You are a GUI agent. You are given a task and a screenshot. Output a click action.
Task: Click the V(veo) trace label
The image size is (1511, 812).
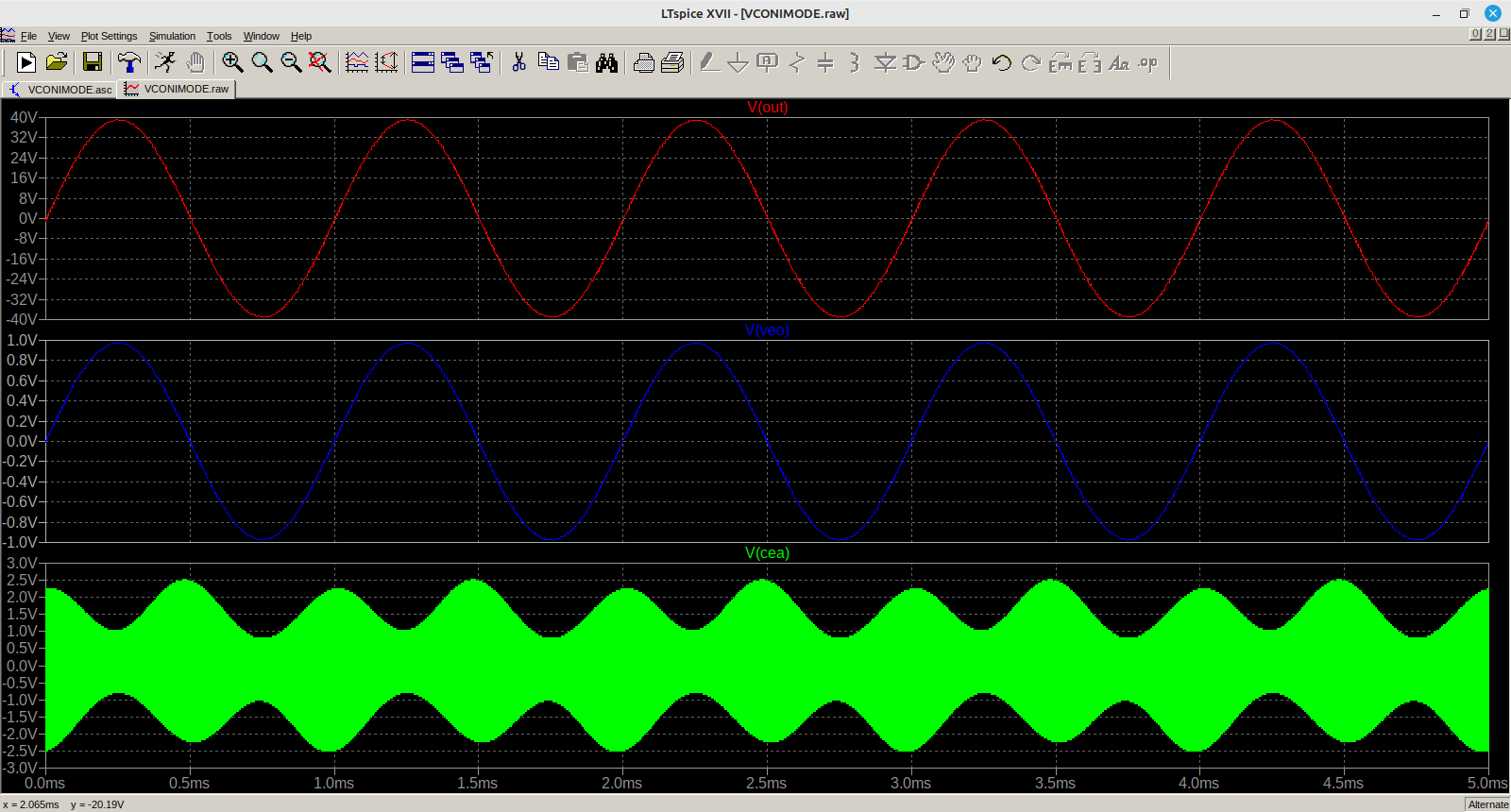767,330
